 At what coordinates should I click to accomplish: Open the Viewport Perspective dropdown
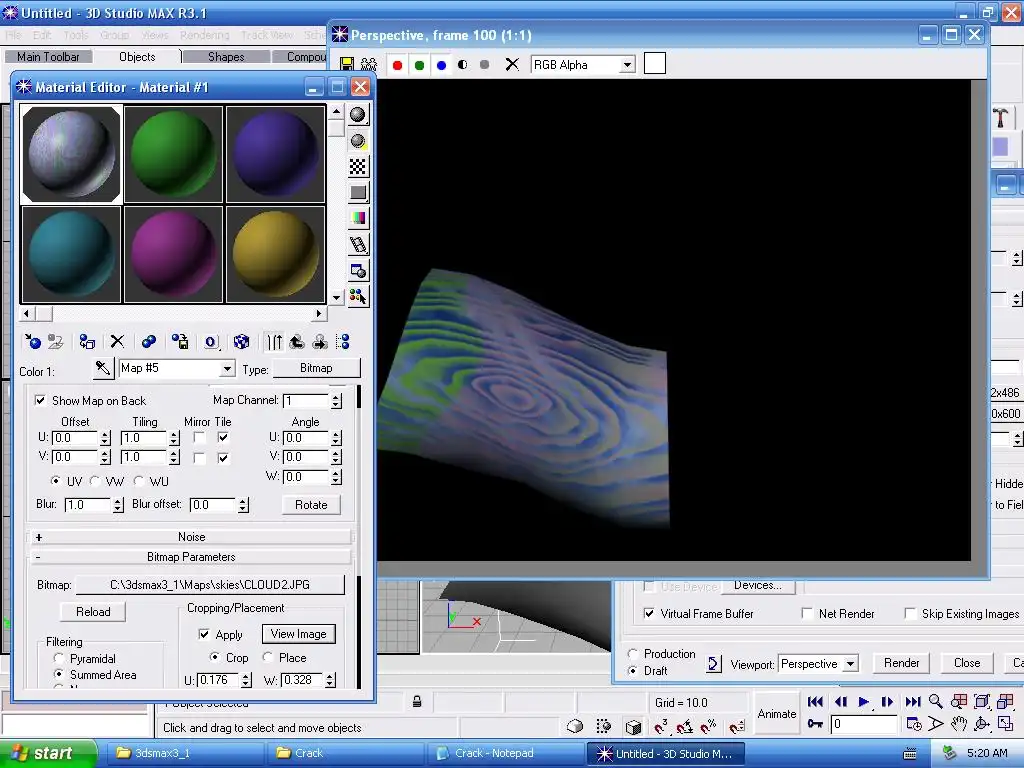[x=850, y=664]
